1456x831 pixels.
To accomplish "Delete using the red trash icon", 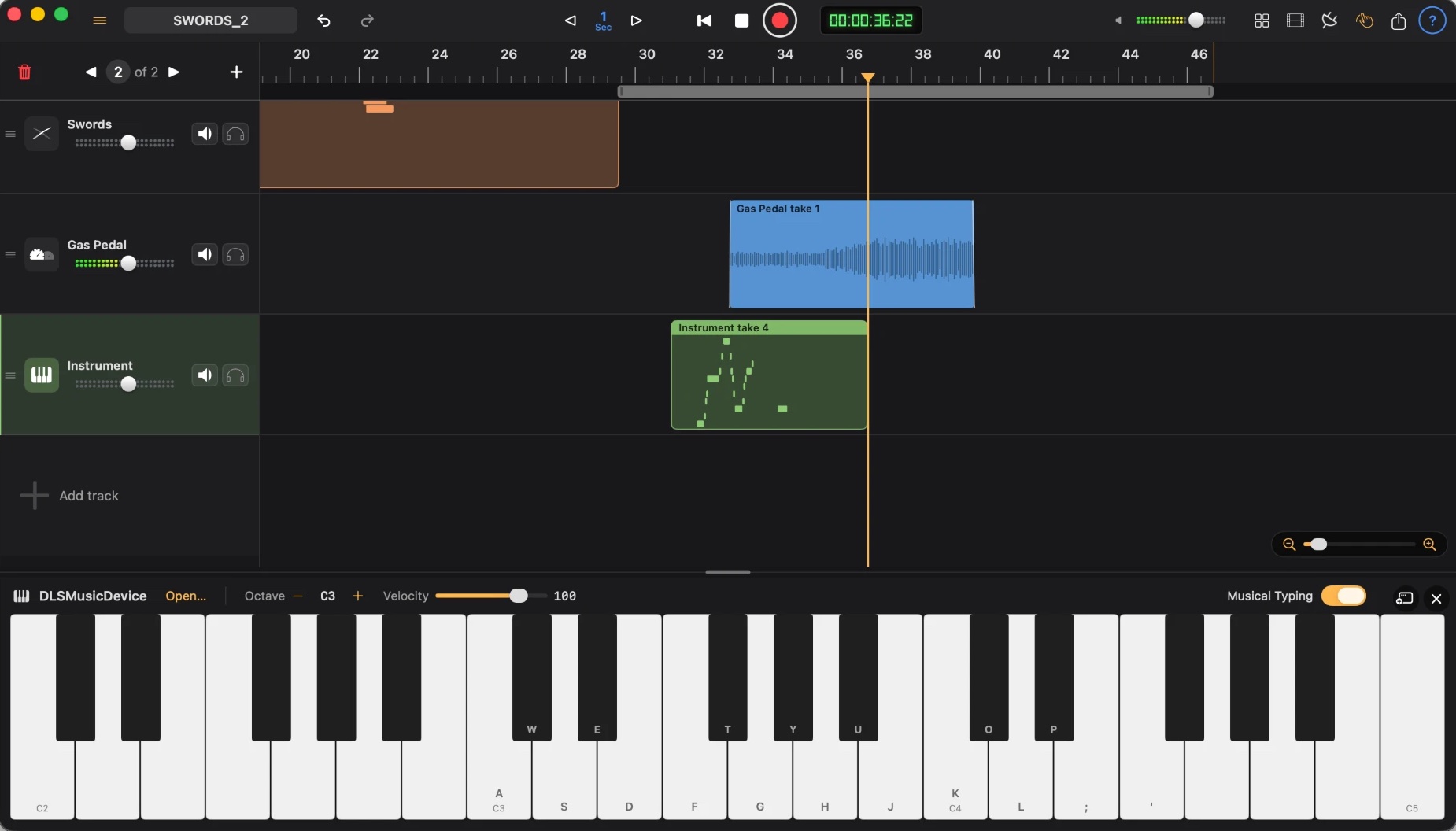I will pyautogui.click(x=24, y=72).
